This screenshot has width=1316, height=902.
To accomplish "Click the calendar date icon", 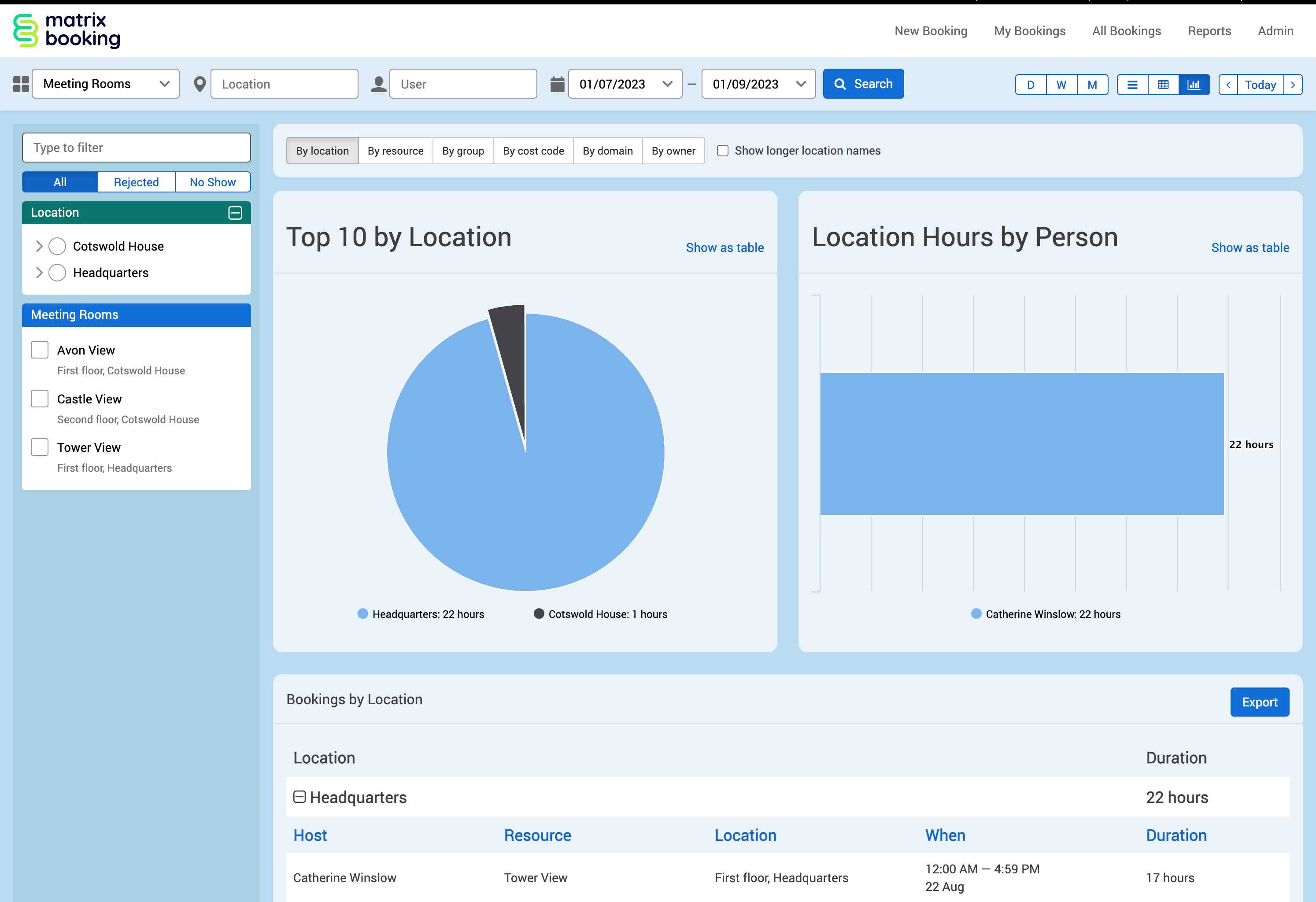I will point(557,85).
